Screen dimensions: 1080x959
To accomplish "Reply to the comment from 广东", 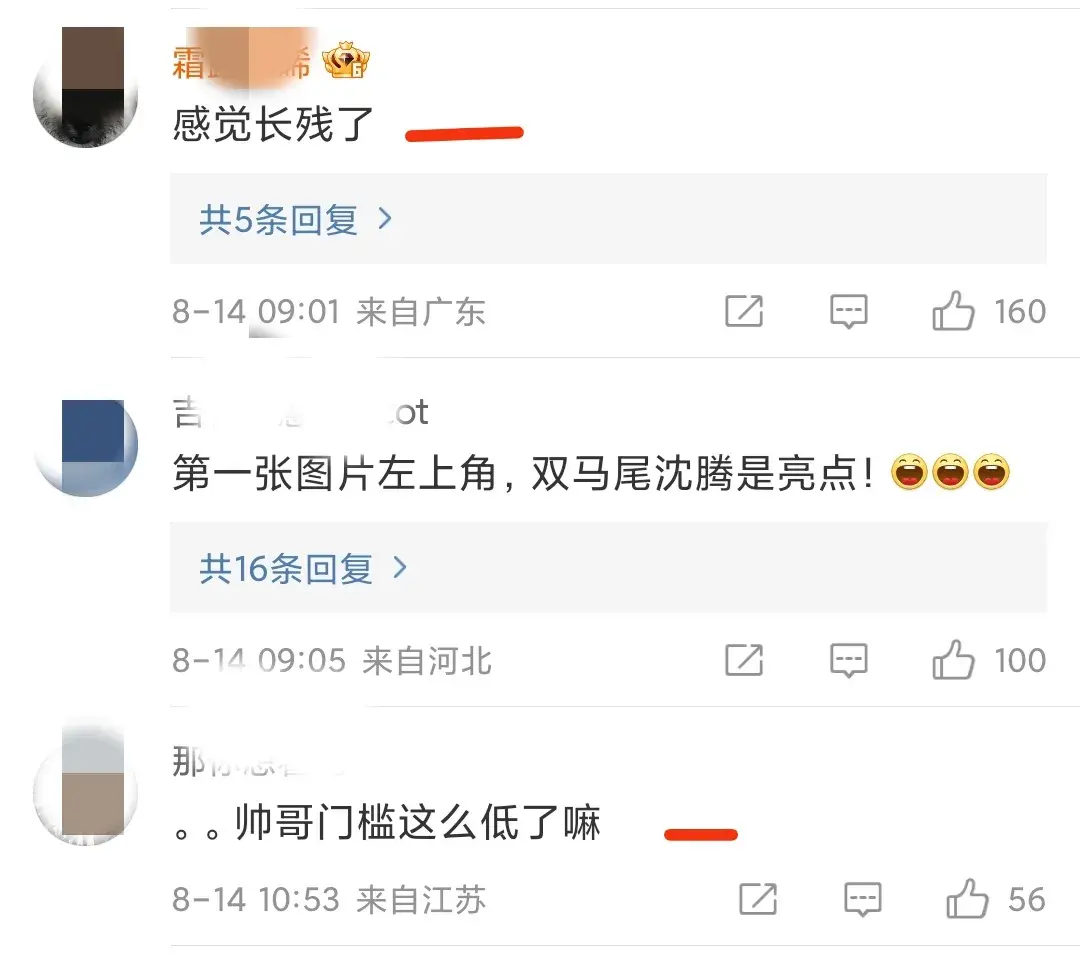I will tap(849, 312).
